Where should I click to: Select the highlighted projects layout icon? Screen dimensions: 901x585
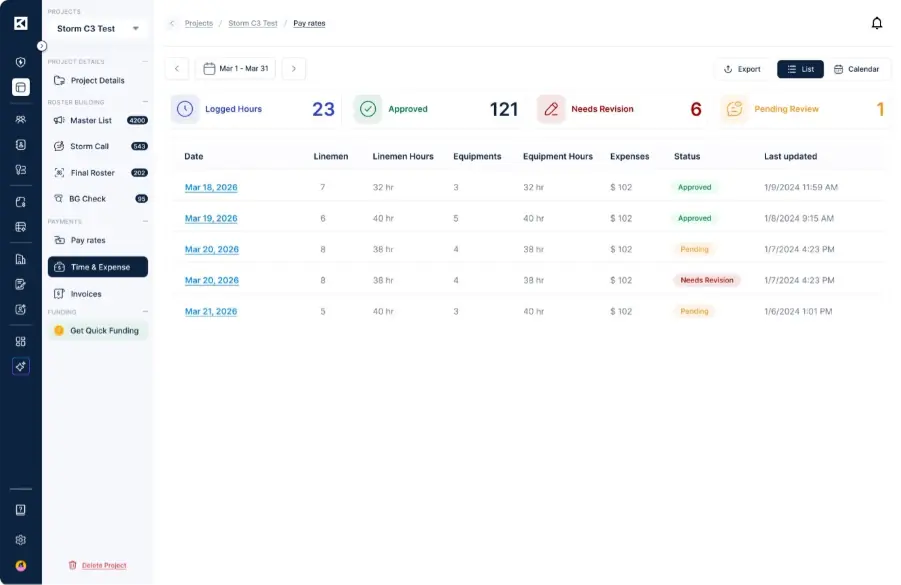click(21, 87)
